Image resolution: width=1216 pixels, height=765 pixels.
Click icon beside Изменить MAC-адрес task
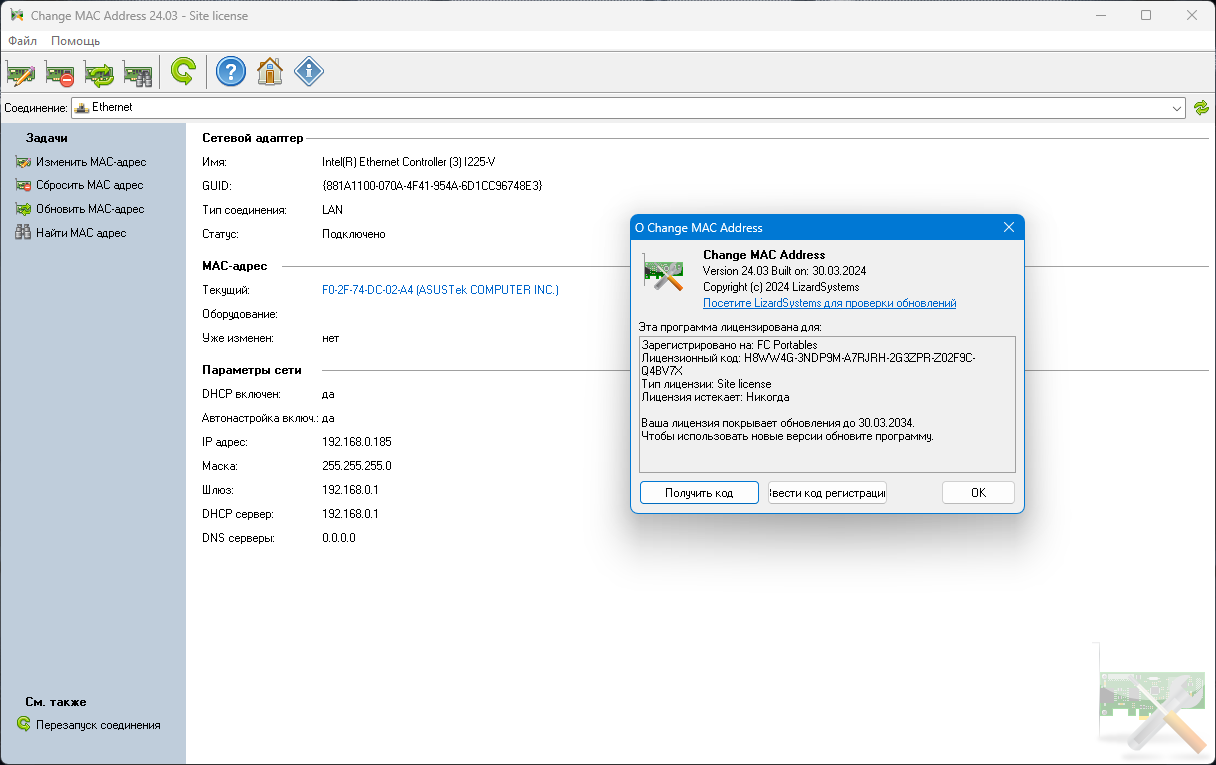coord(23,162)
